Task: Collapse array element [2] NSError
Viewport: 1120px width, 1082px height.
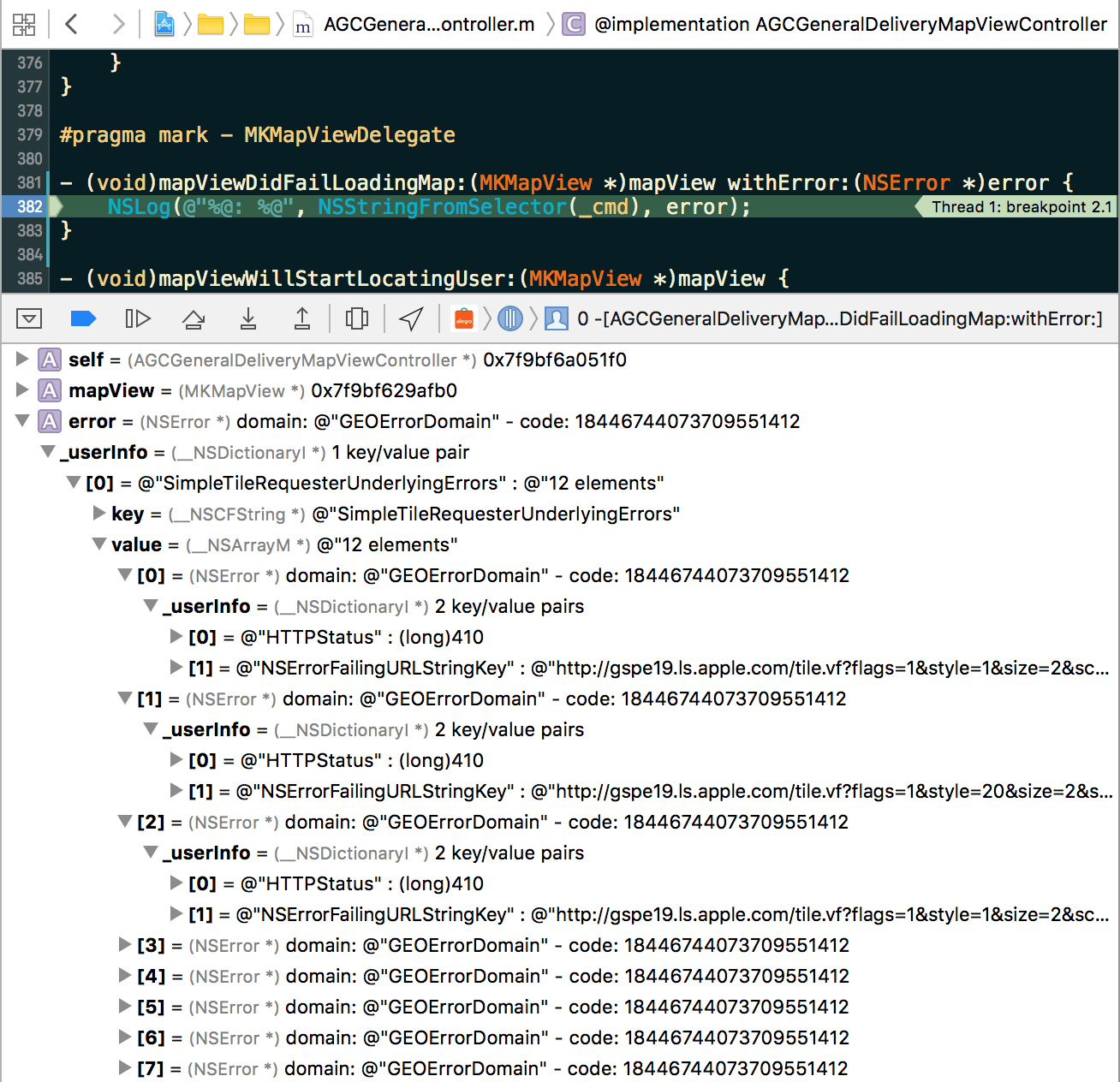Action: (125, 822)
